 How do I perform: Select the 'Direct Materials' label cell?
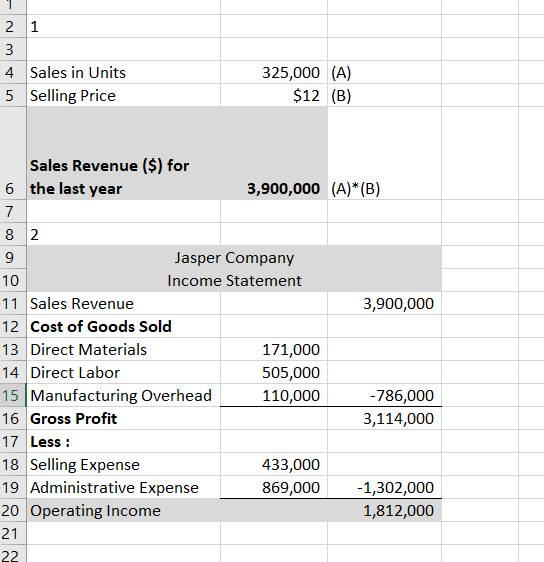coord(124,349)
